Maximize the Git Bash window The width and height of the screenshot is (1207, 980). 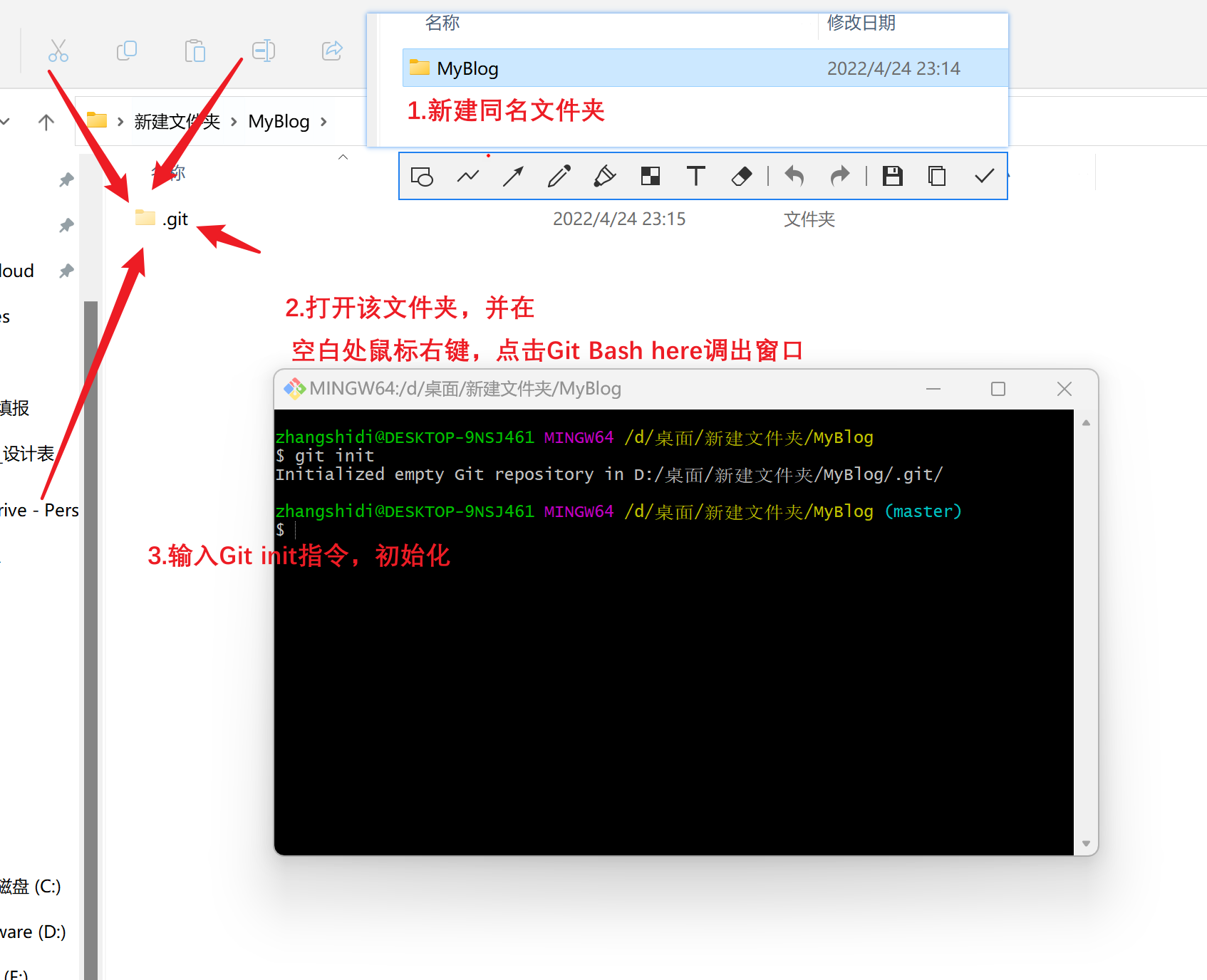coord(998,389)
